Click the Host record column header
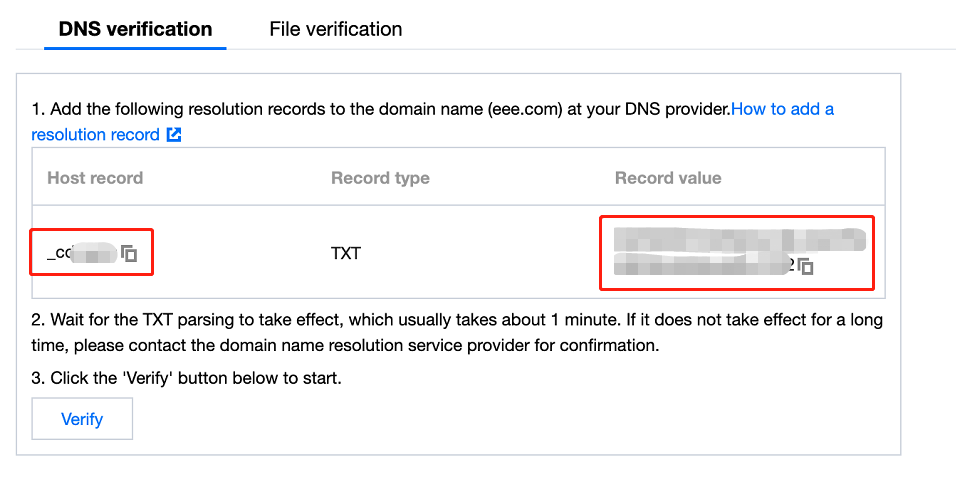This screenshot has height=481, width=956. [x=95, y=178]
